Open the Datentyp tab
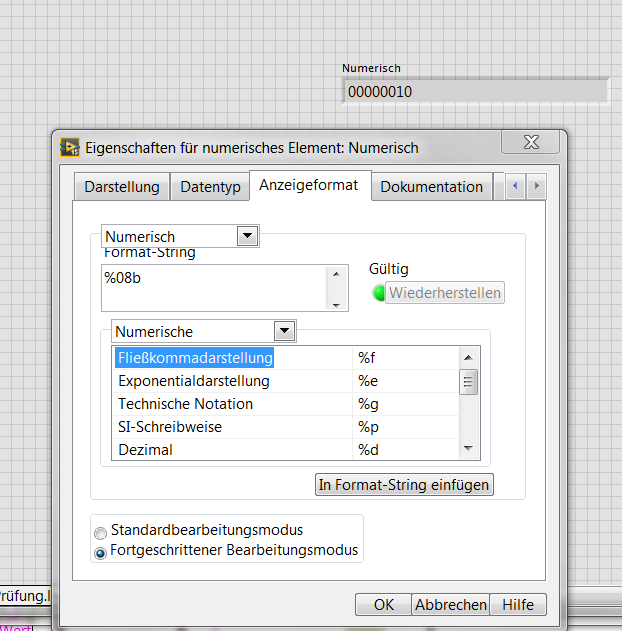 pos(210,187)
